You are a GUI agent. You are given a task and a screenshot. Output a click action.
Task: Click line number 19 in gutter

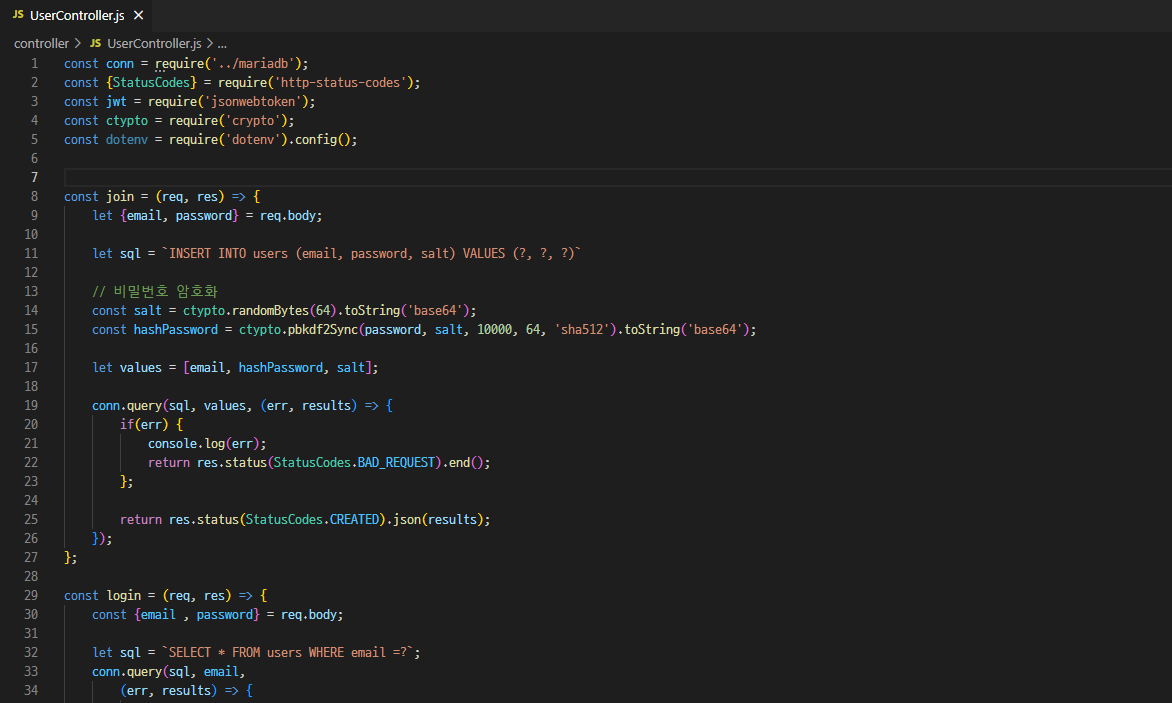(x=31, y=405)
